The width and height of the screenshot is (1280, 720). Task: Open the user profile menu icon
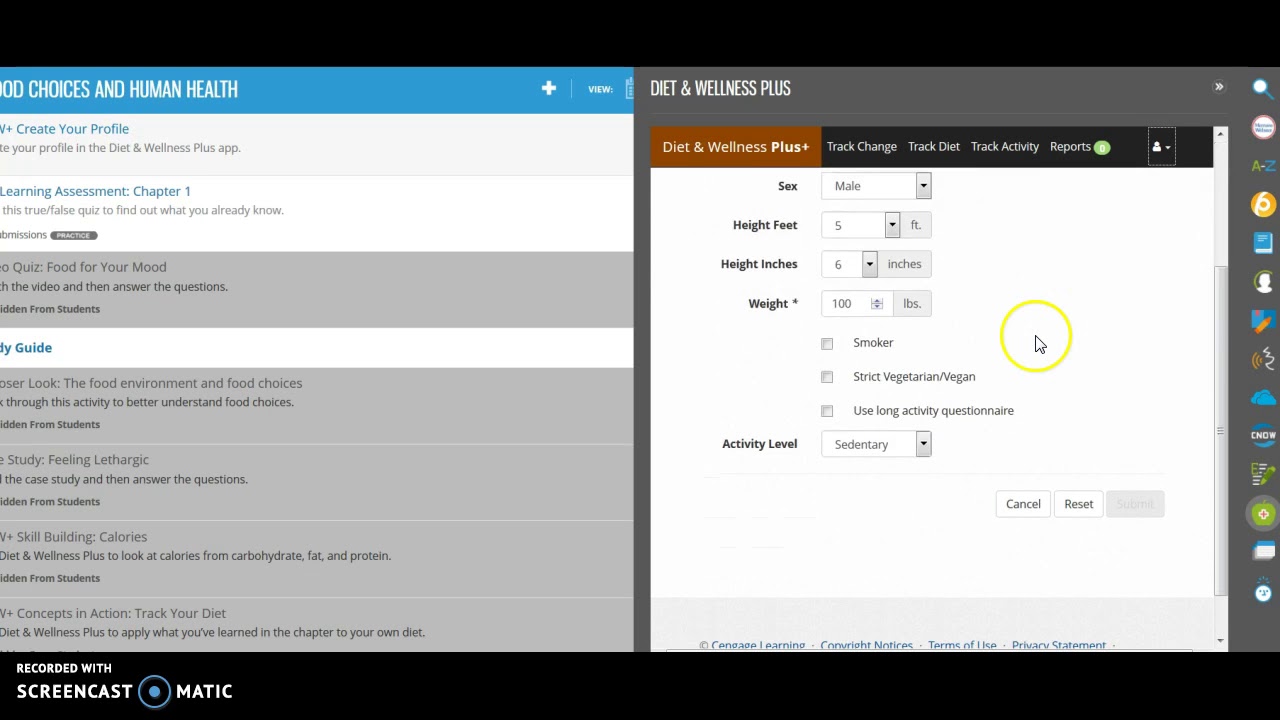[1161, 147]
